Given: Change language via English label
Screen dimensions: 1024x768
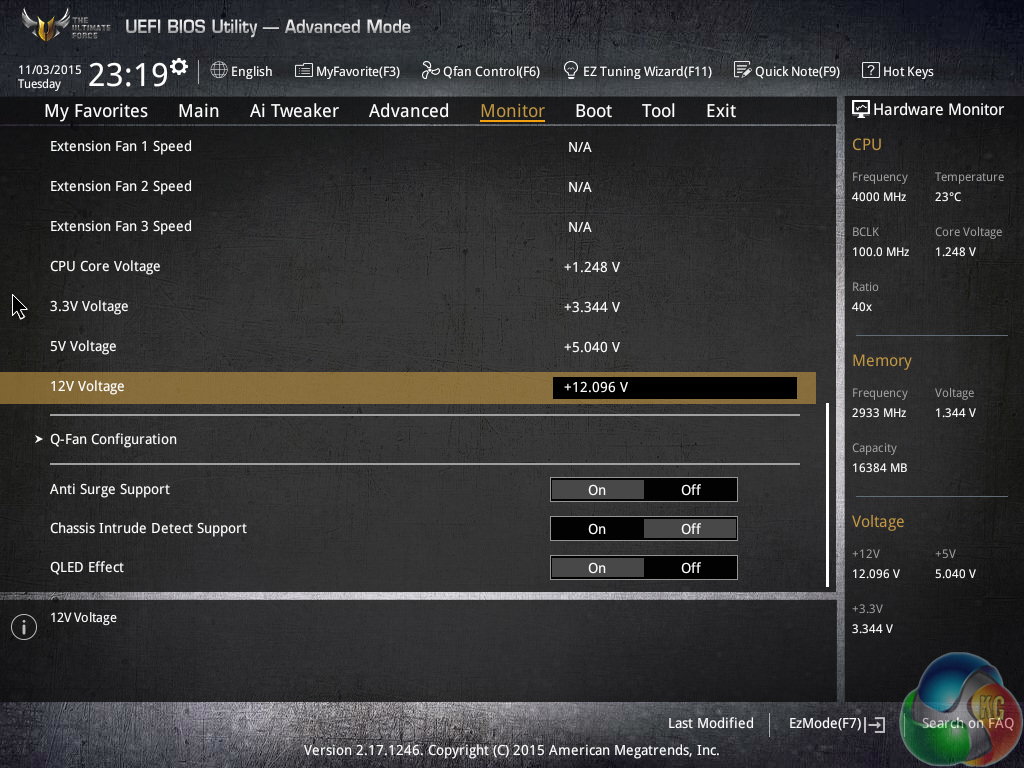Looking at the screenshot, I should coord(251,71).
